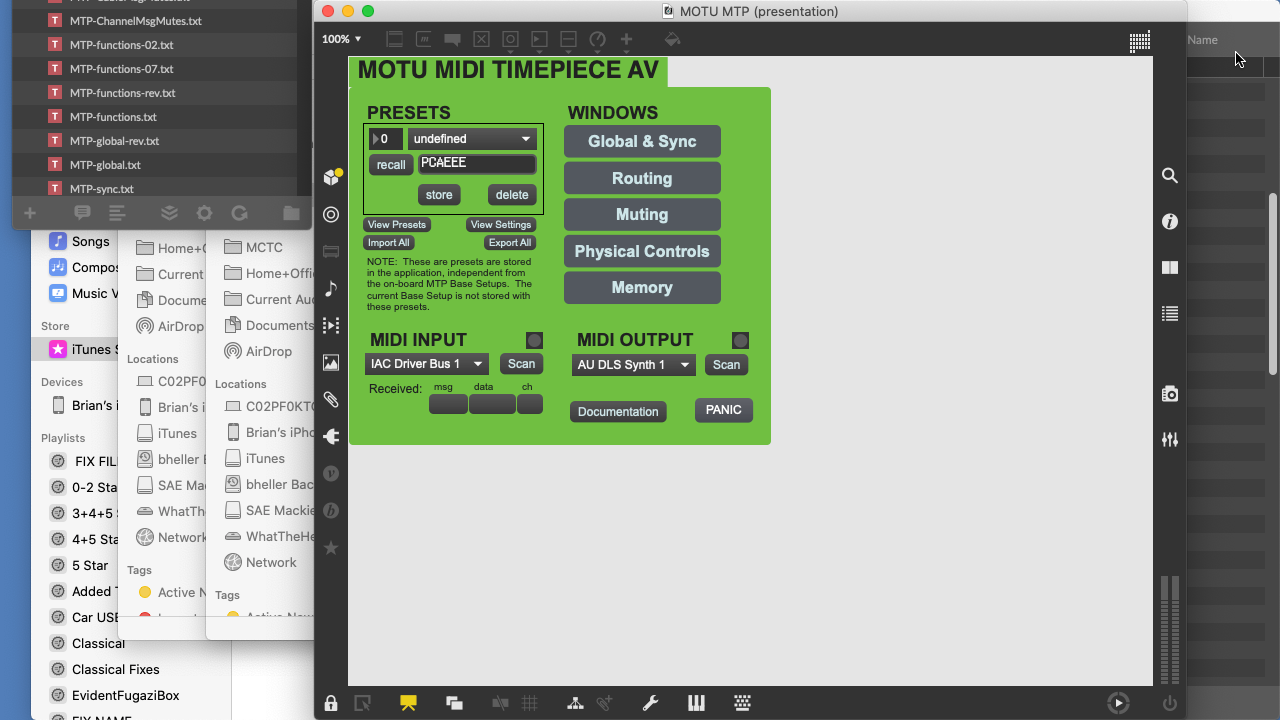Toggle MIDI INPUT enable indicator
The height and width of the screenshot is (720, 1280).
(534, 340)
